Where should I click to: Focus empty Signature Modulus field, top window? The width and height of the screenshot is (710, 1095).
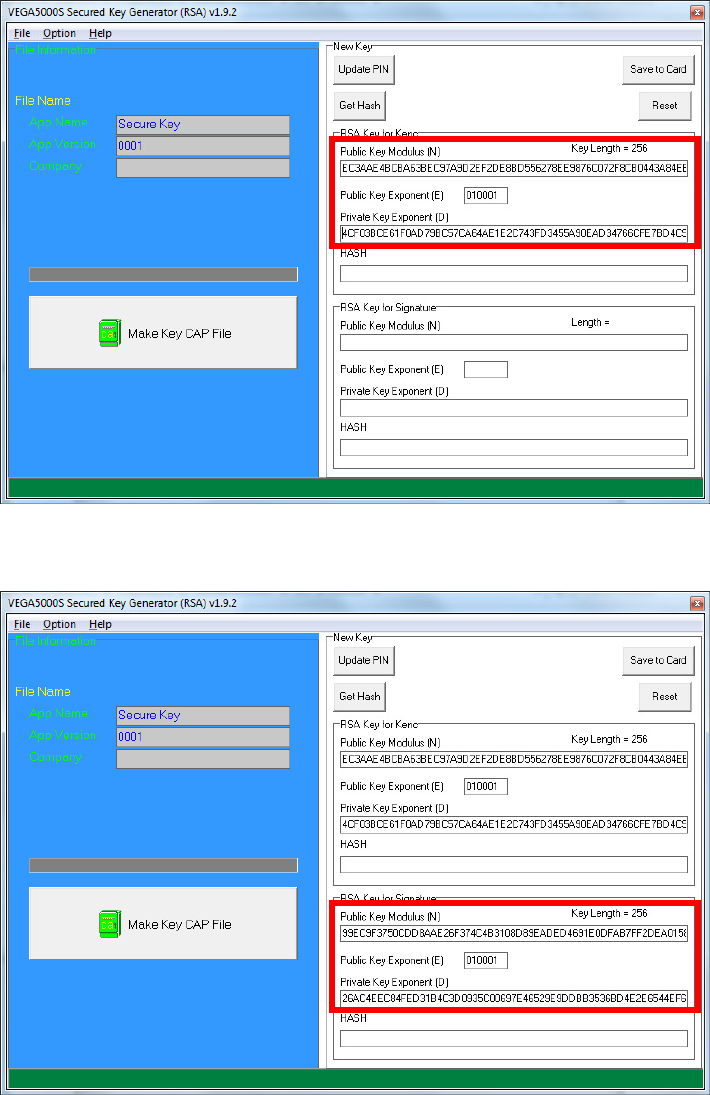click(514, 342)
